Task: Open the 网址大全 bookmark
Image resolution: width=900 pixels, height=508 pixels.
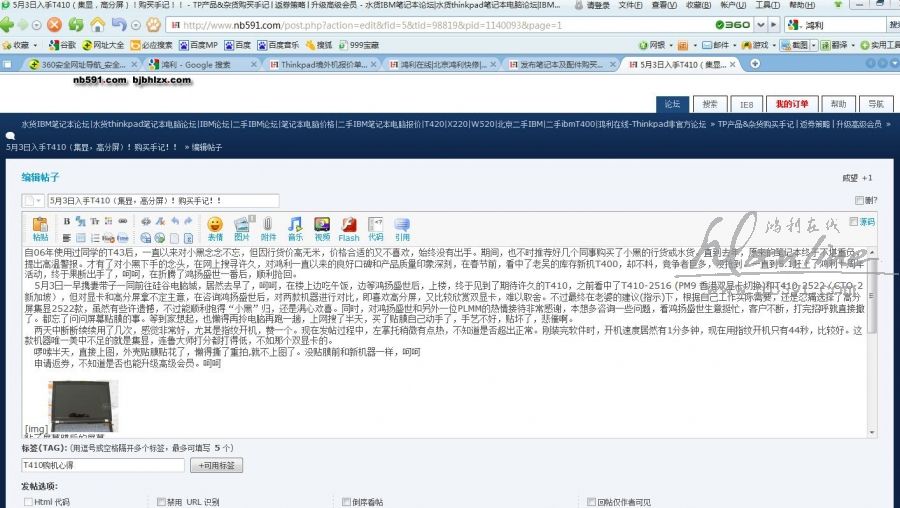Action: pos(103,45)
